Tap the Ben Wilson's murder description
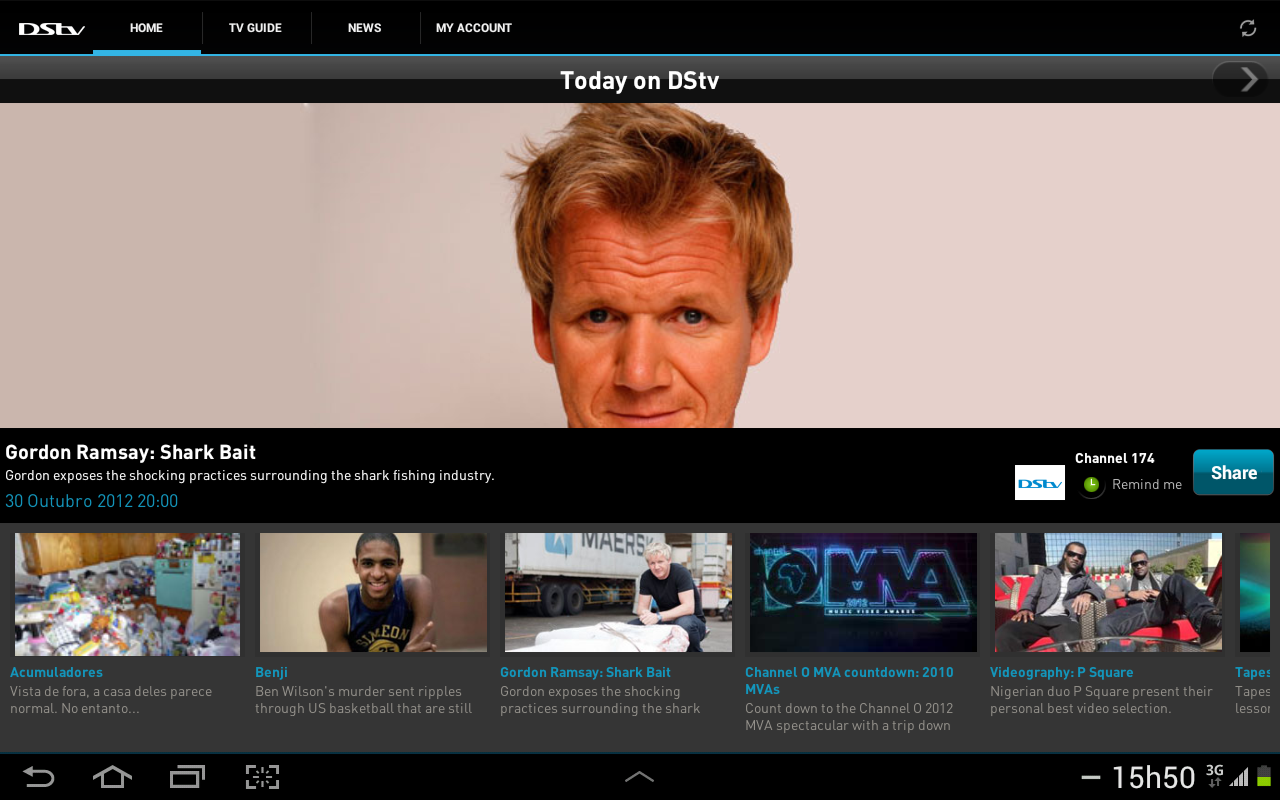The width and height of the screenshot is (1280, 800). pyautogui.click(x=363, y=700)
